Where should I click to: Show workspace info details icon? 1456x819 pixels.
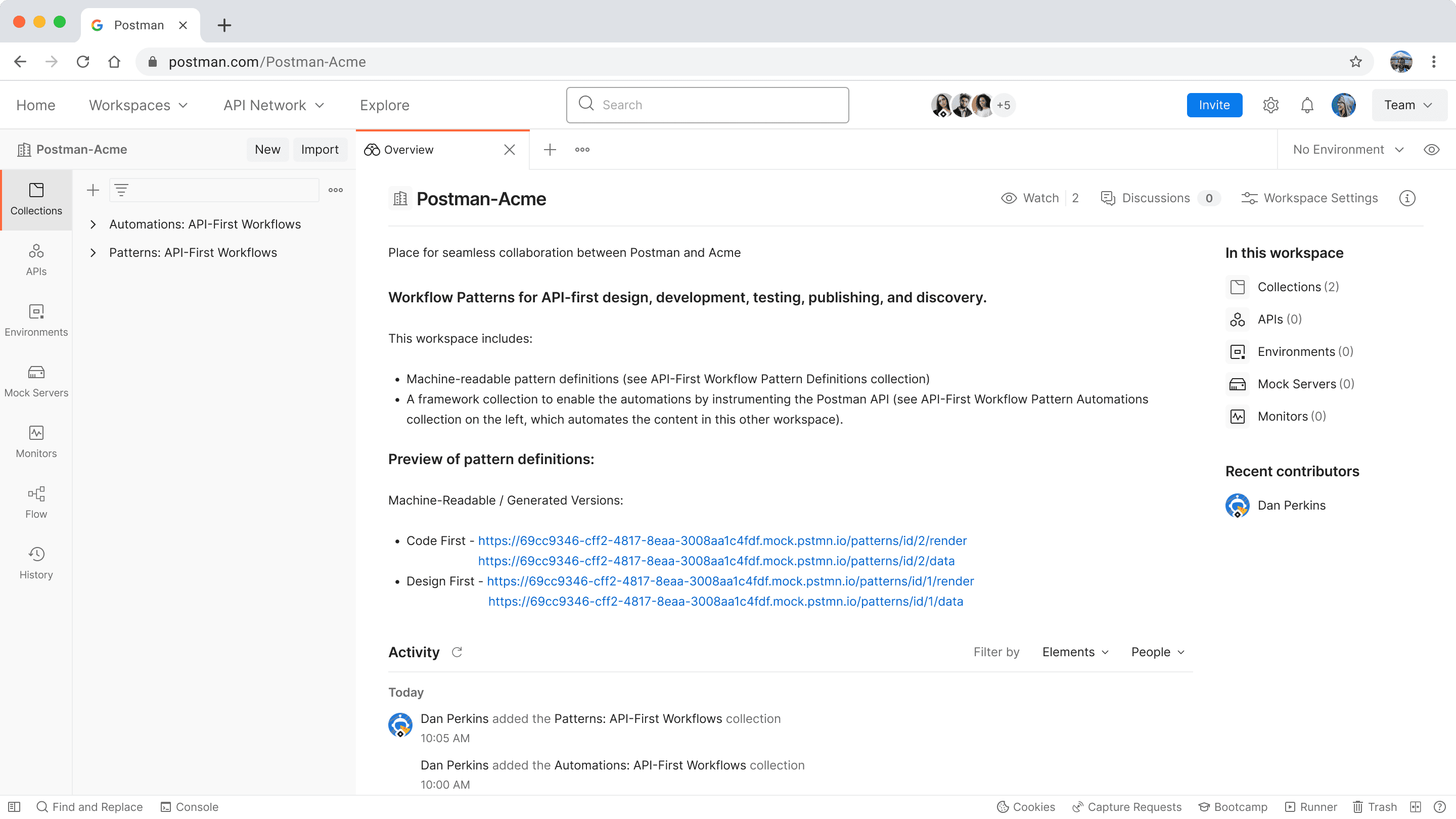click(1407, 198)
